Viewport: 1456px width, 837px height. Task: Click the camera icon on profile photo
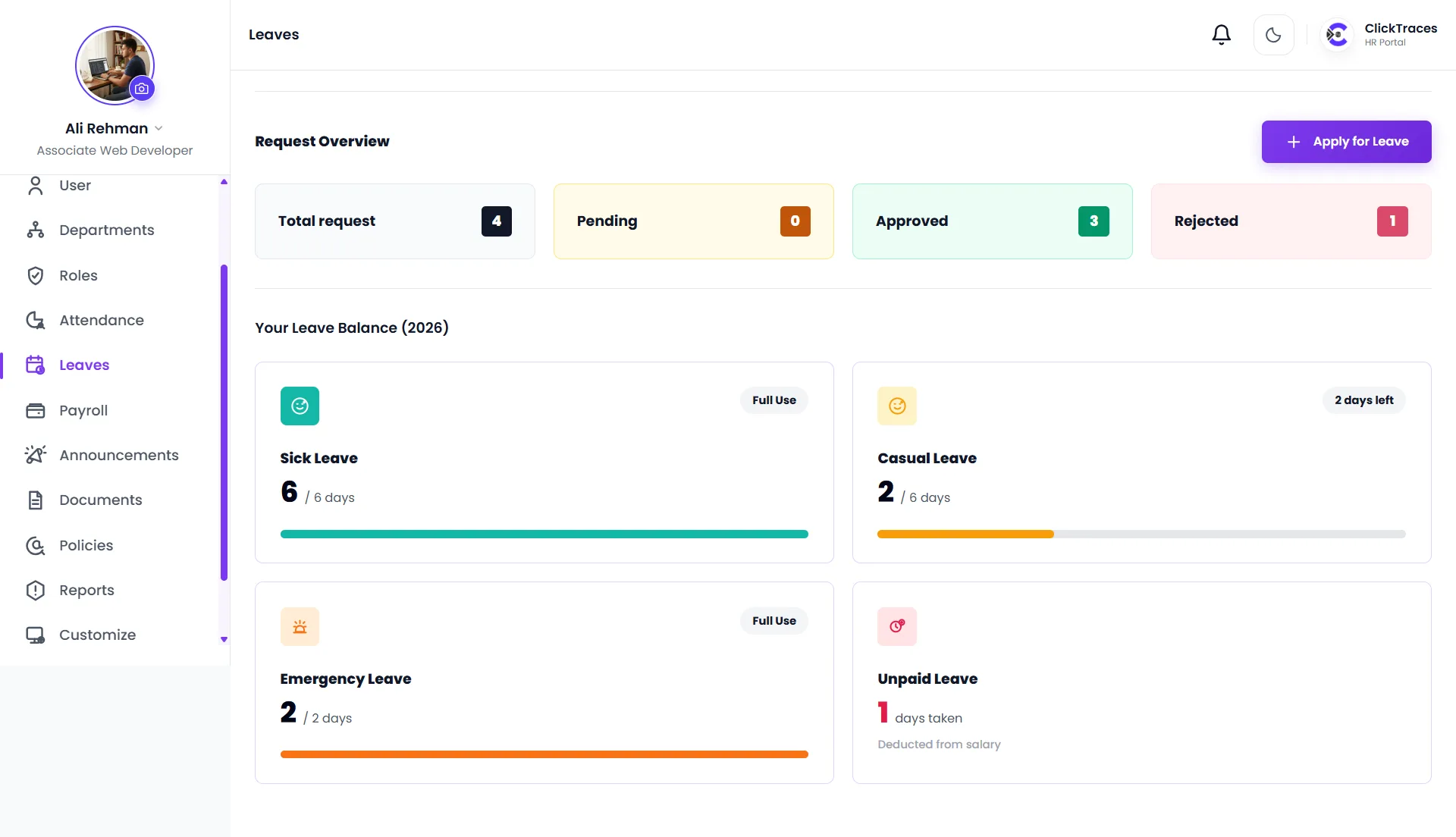[x=142, y=89]
